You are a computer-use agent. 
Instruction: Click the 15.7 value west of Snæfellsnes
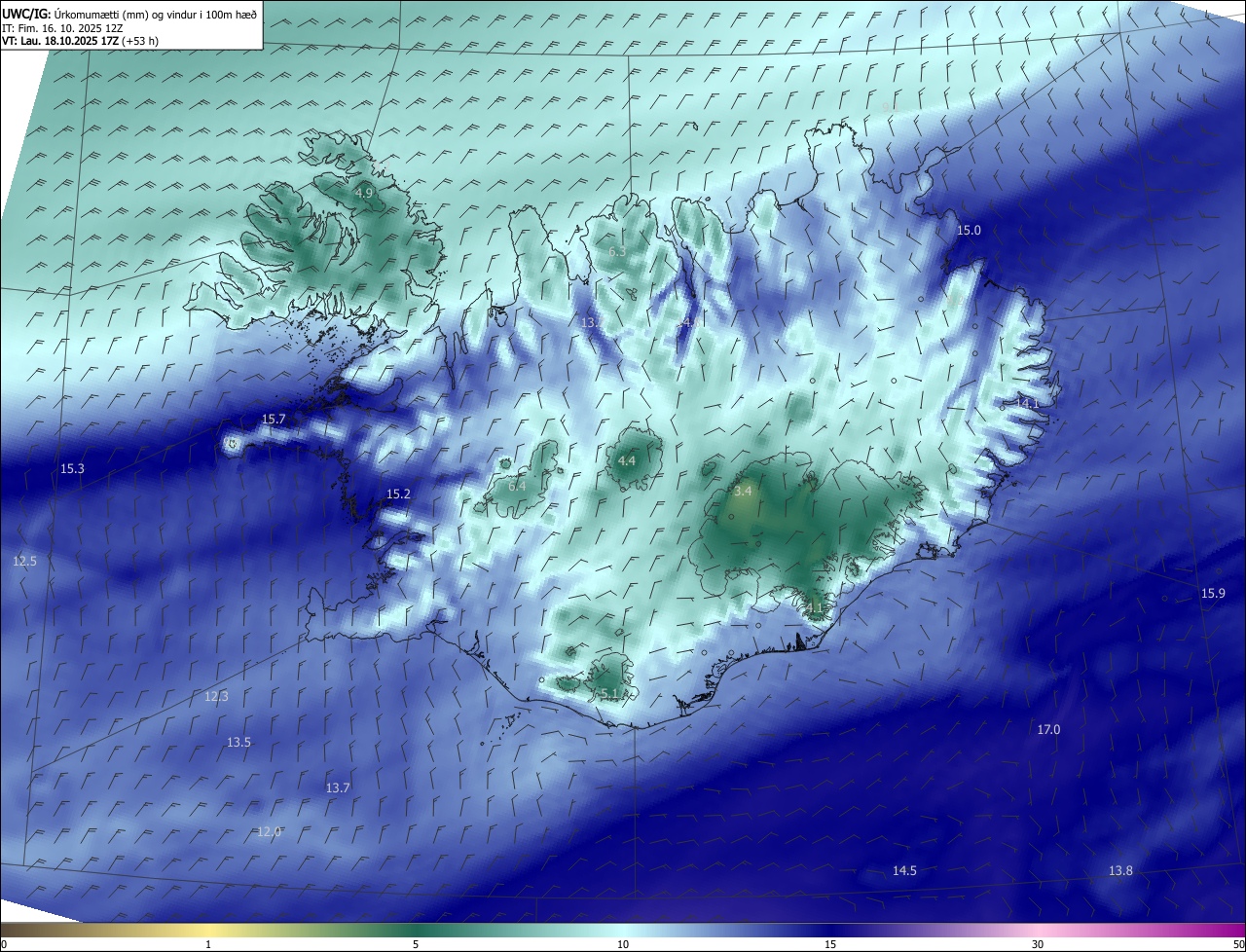(274, 420)
